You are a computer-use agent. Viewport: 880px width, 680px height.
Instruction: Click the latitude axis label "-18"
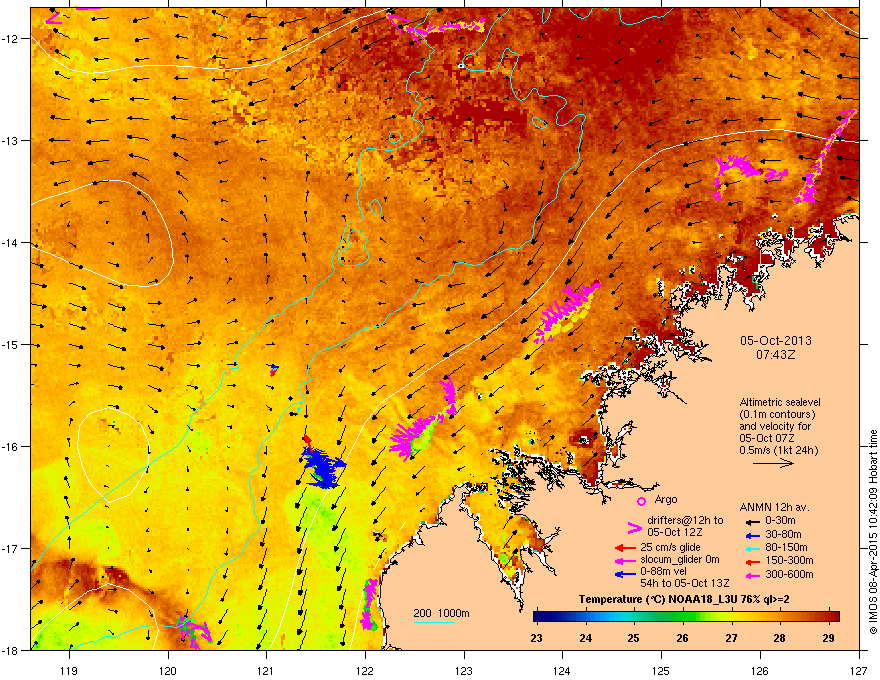point(11,650)
